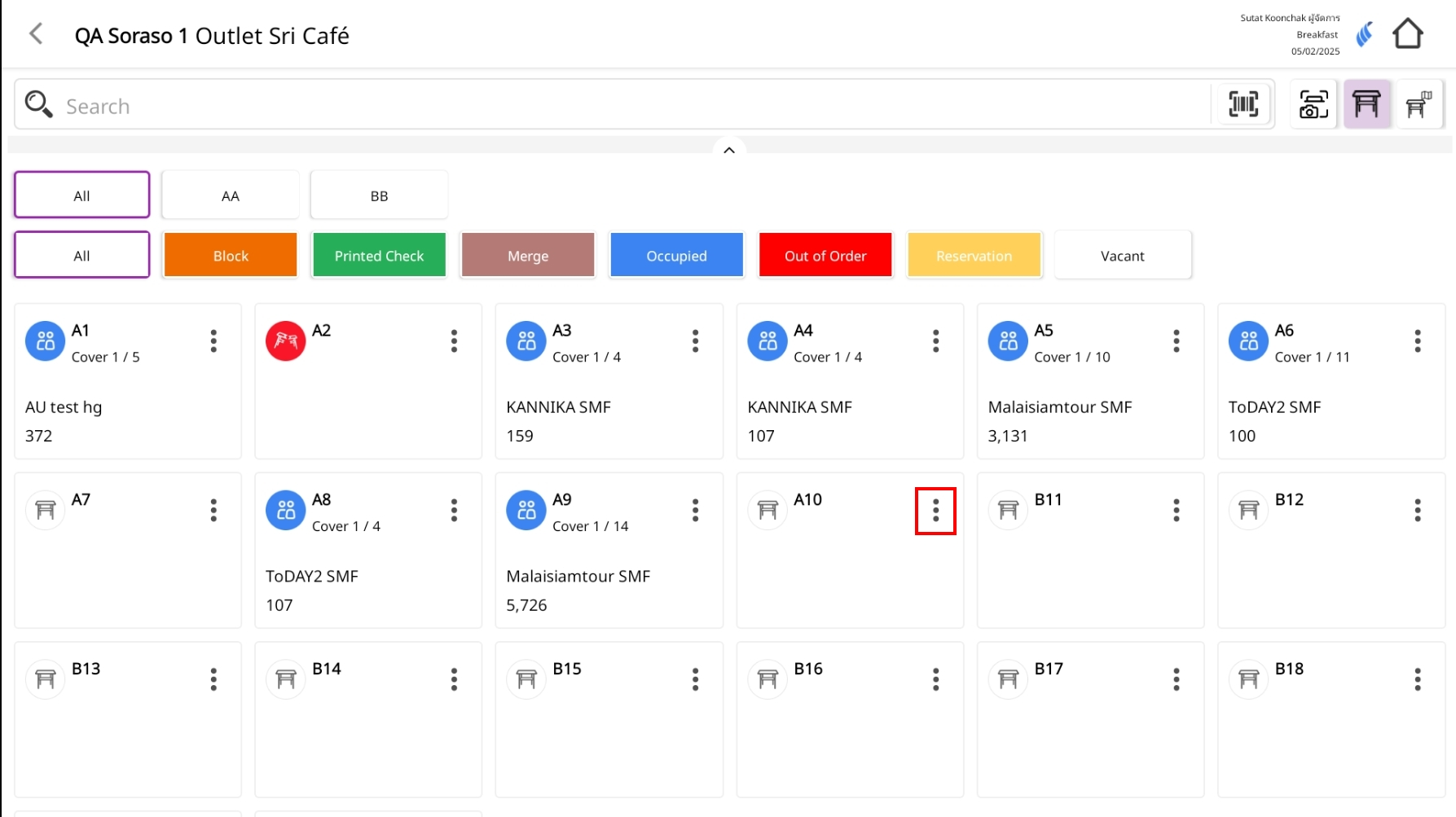Image resolution: width=1456 pixels, height=817 pixels.
Task: Click the back arrow in the header
Action: (36, 34)
